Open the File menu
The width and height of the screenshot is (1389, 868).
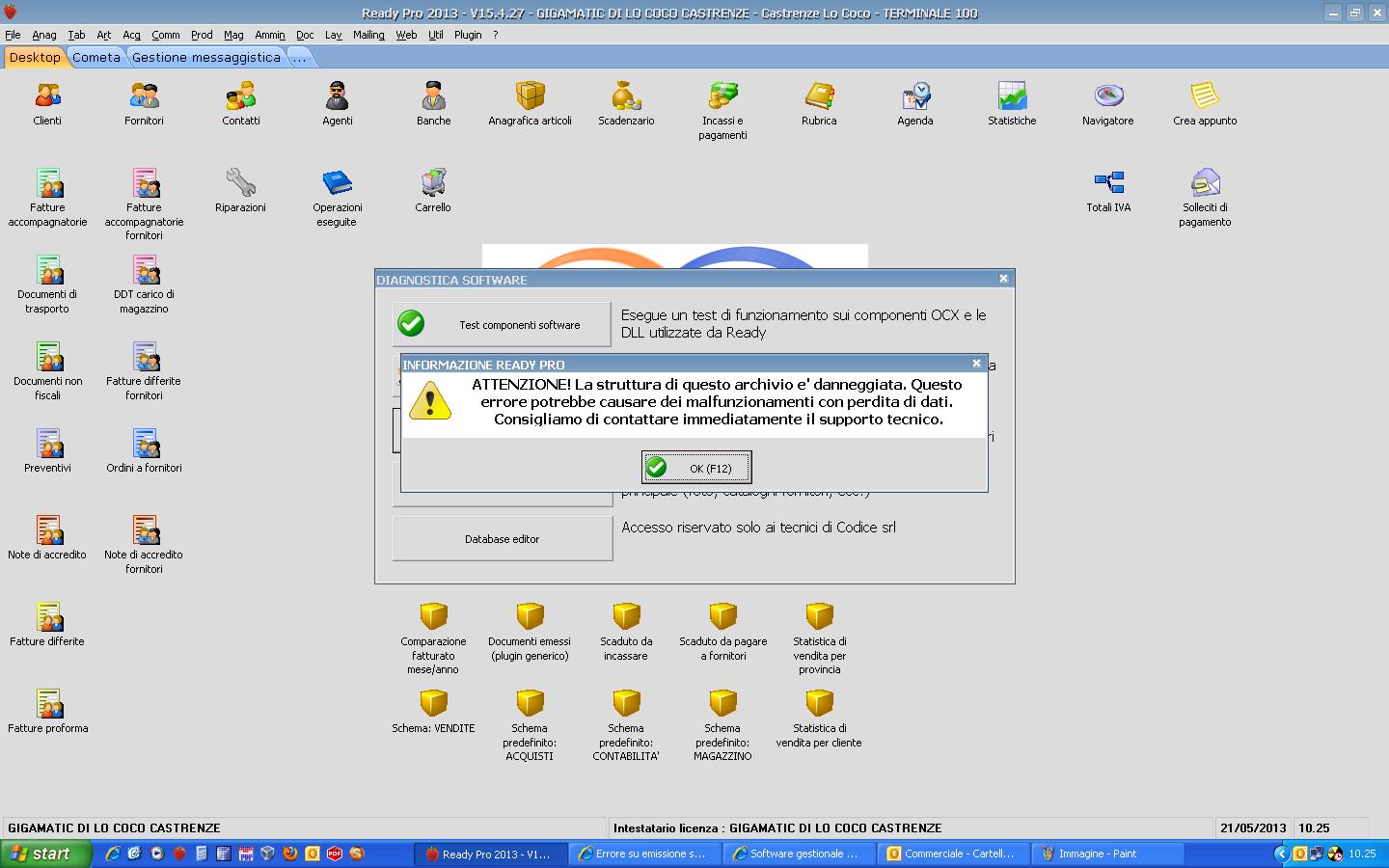point(13,35)
